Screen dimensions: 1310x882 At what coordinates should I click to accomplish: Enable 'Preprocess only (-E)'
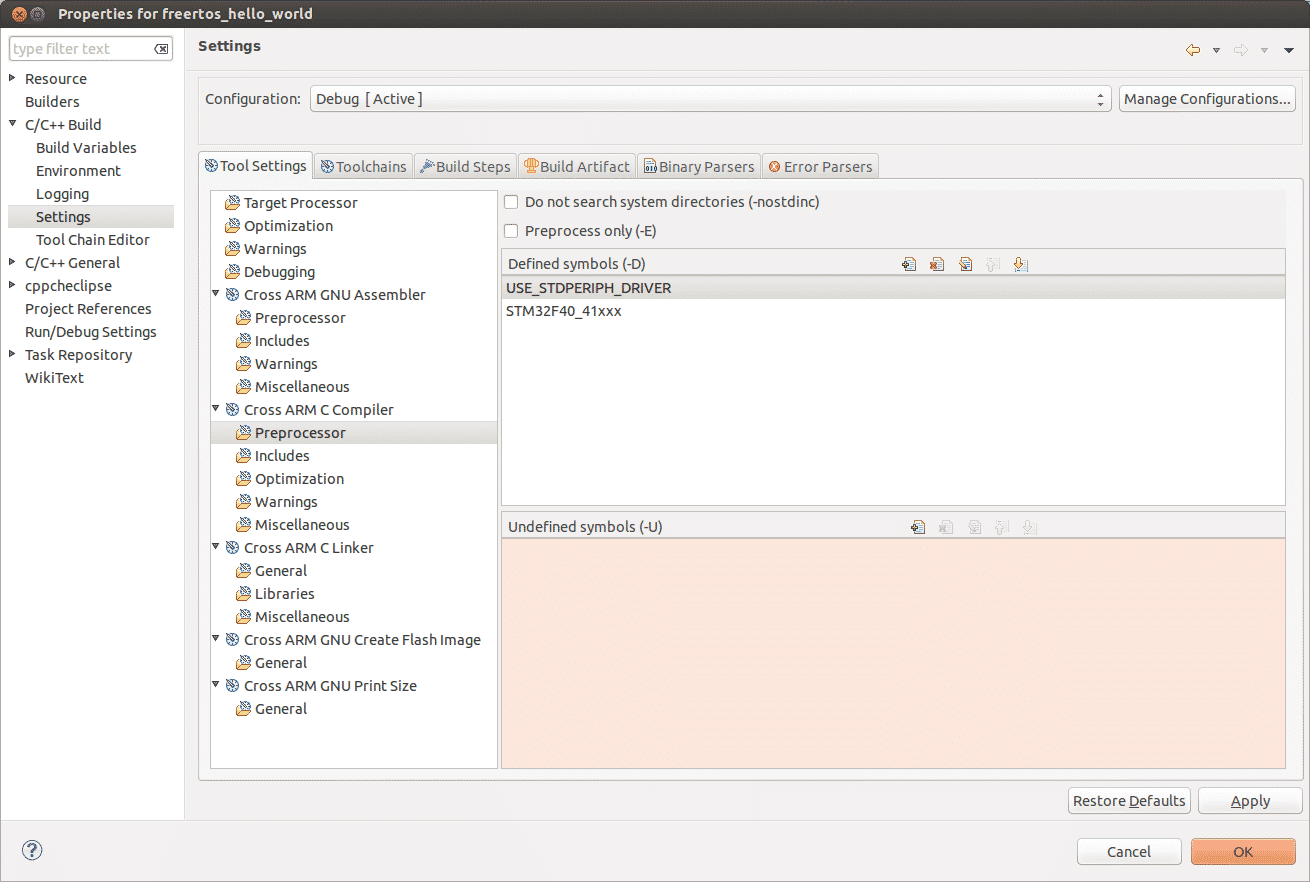click(x=511, y=230)
